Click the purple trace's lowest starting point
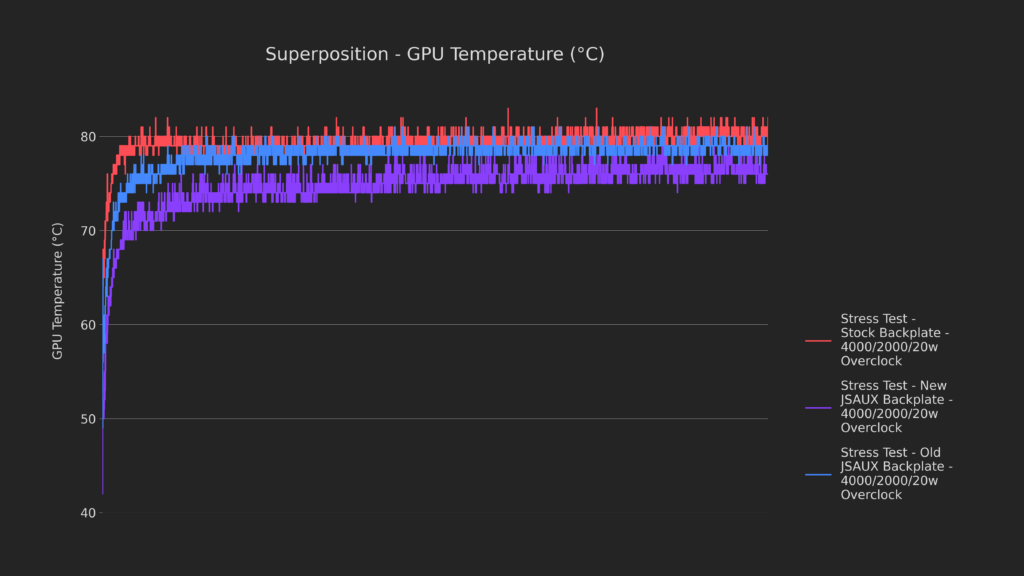The height and width of the screenshot is (576, 1024). pos(102,493)
